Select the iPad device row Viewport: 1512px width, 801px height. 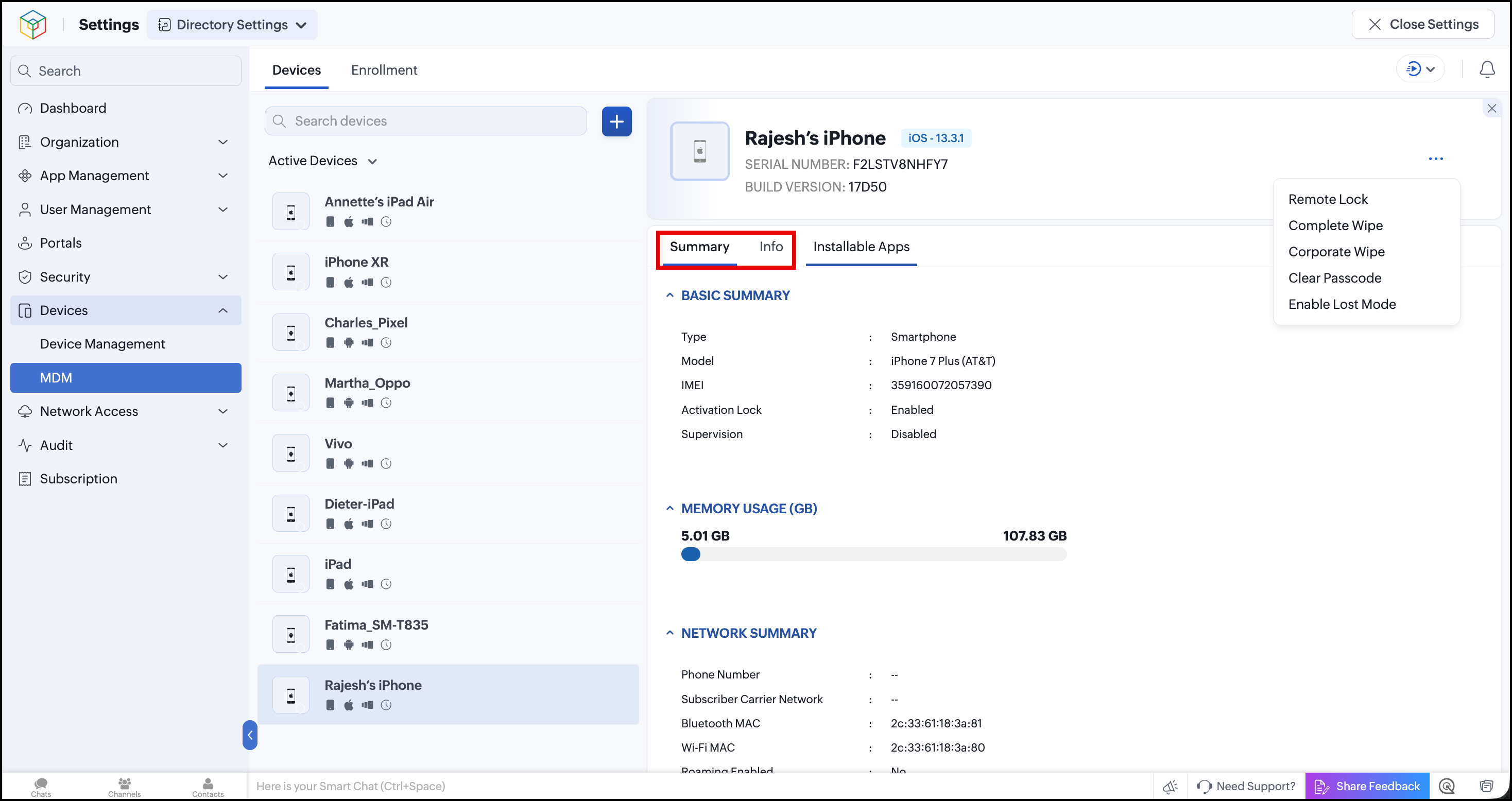point(448,574)
